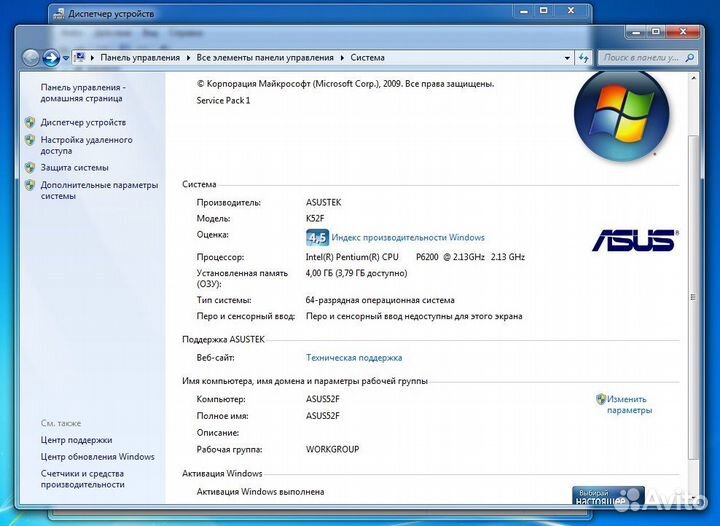The height and width of the screenshot is (526, 720).
Task: Click the Windows logo orb image
Action: coord(621,116)
